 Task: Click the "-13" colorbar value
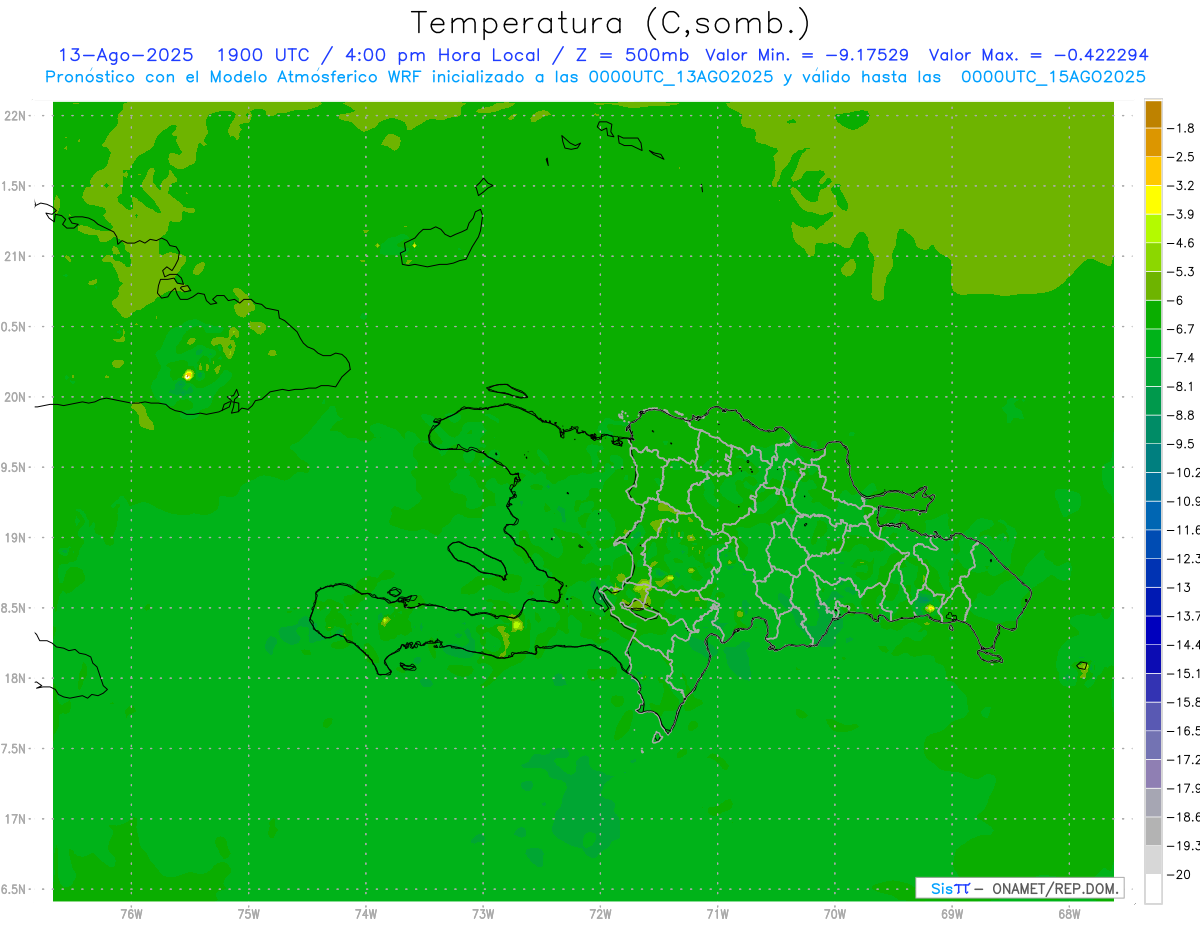coord(1178,587)
